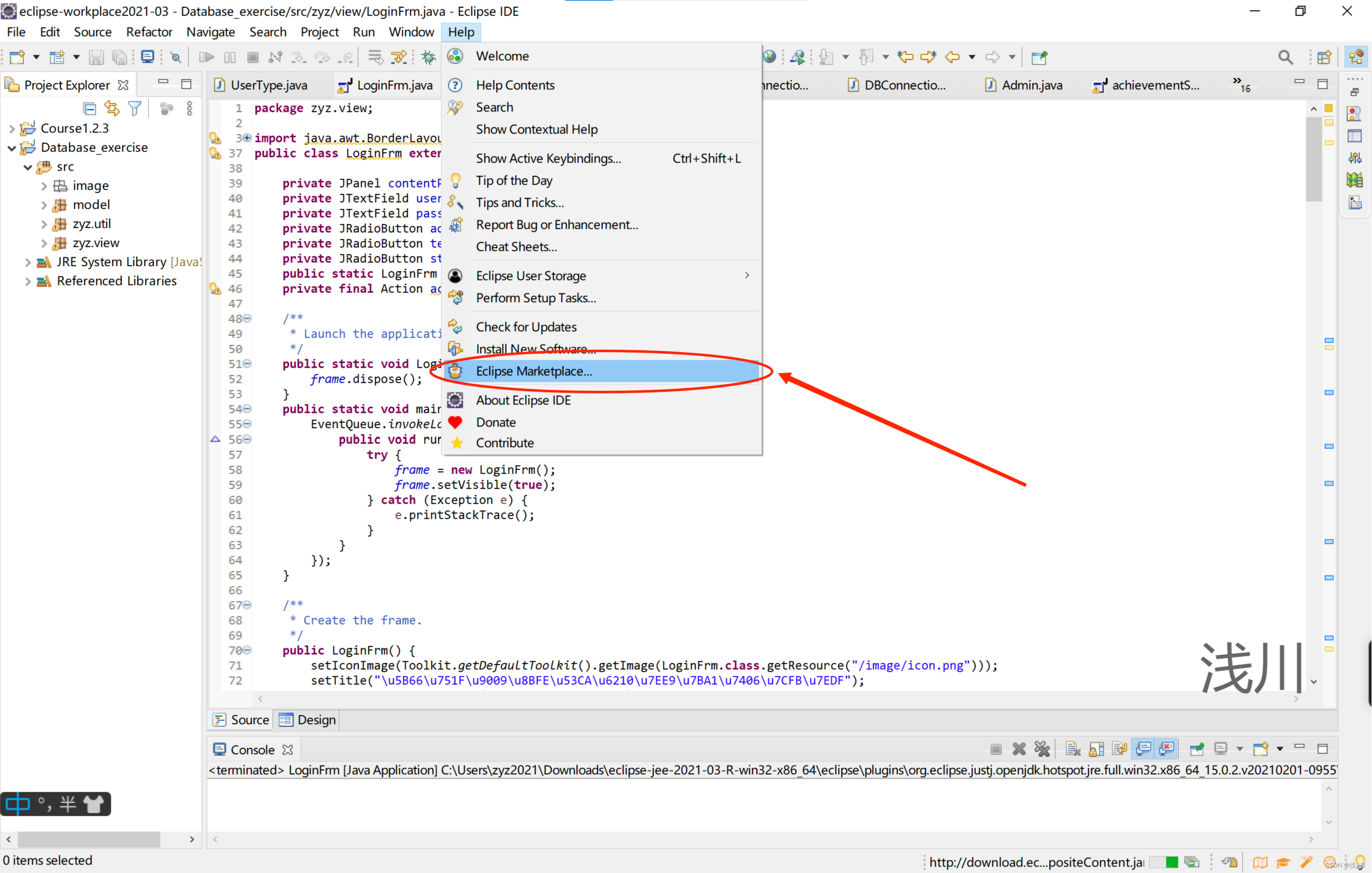Click the Debug bug toolbar icon
The height and width of the screenshot is (873, 1372).
click(x=428, y=57)
